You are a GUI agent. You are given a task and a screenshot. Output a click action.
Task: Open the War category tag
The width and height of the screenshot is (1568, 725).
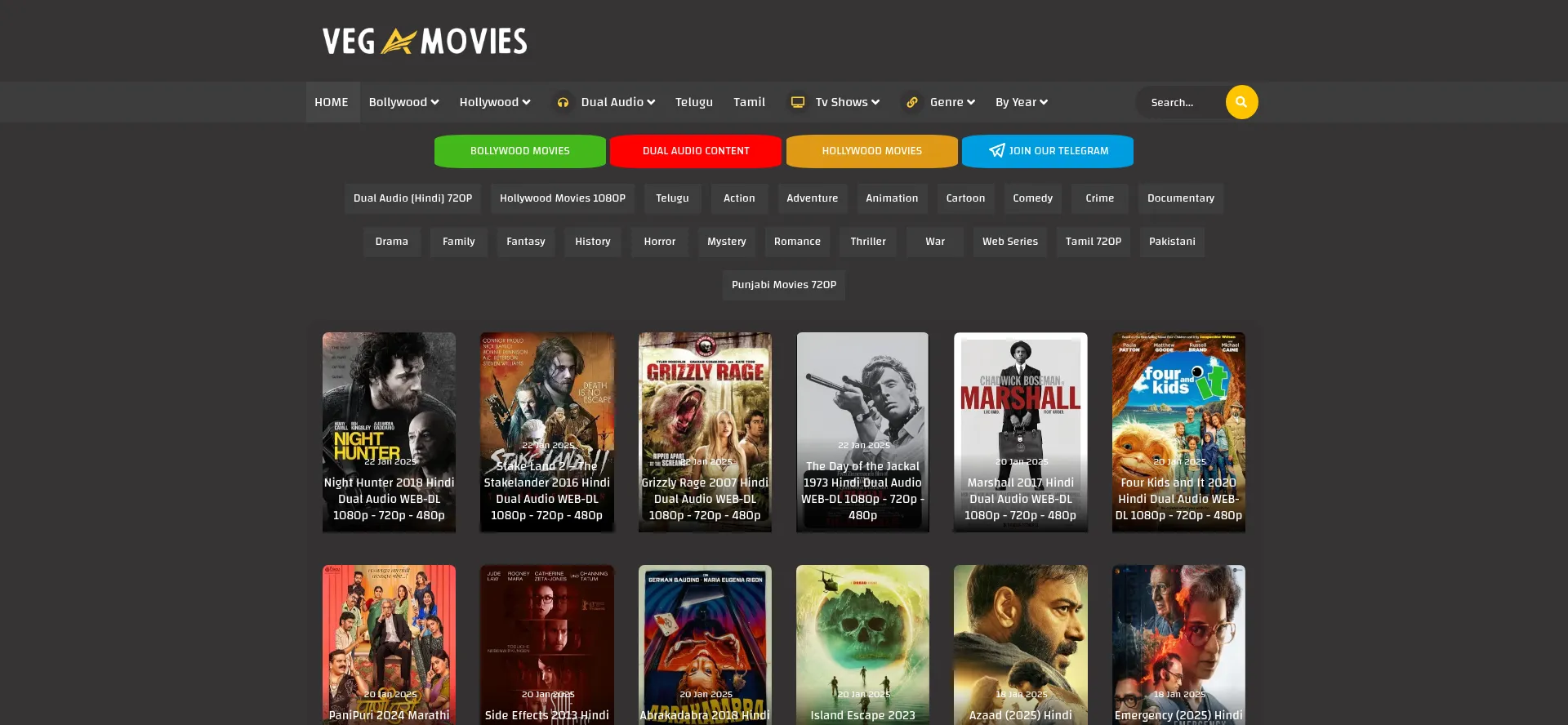tap(935, 242)
